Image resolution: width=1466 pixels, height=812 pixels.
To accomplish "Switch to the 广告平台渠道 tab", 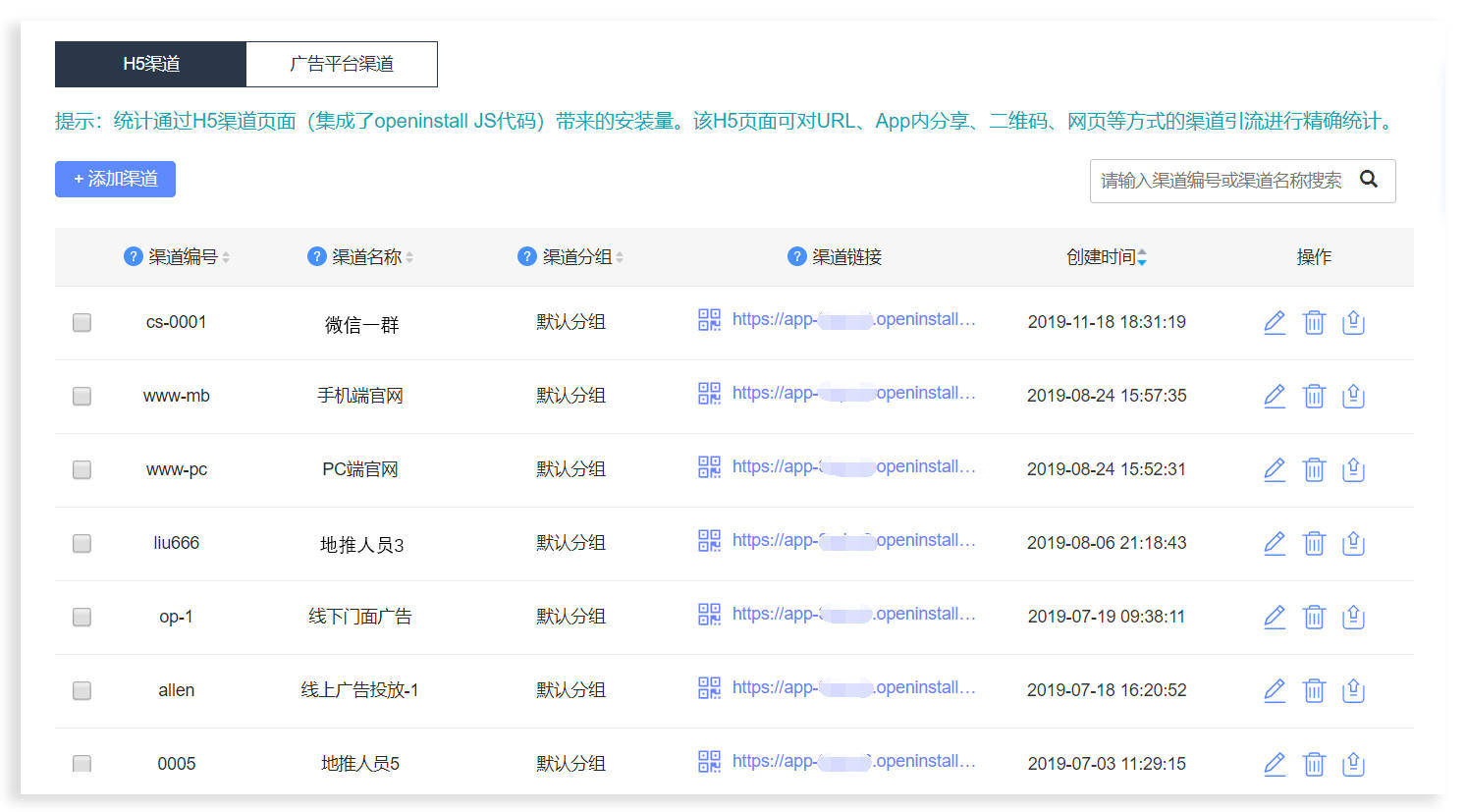I will coord(342,63).
